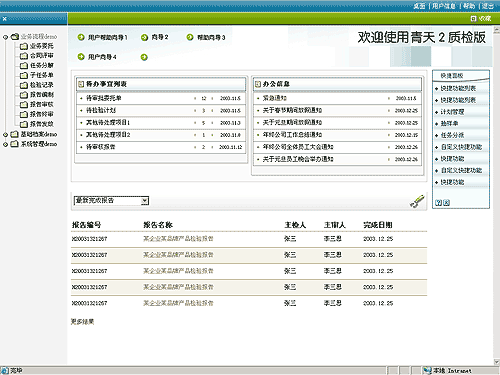Screen dimensions: 500x375
Task: Click the vertical scrollbar's up arrow
Action: 497,29
